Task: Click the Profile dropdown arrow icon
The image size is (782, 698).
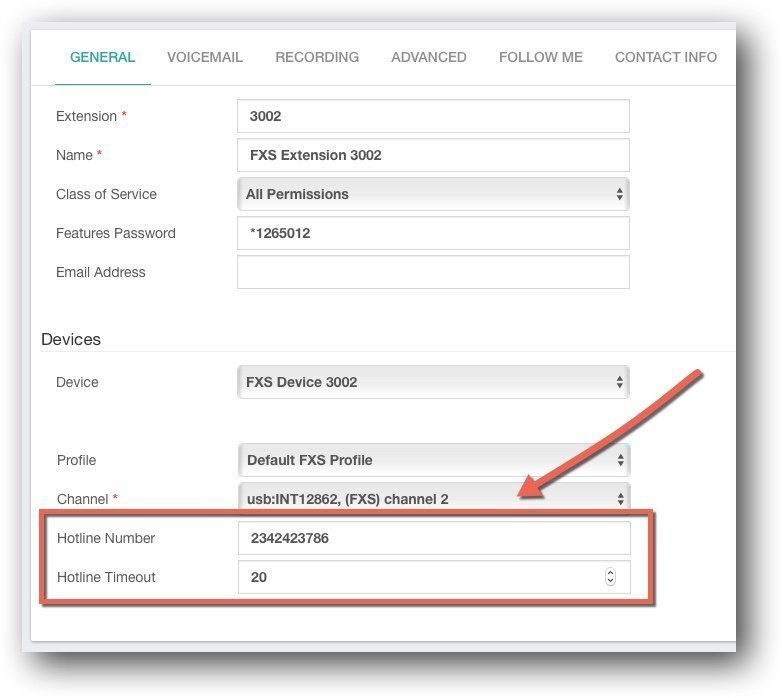Action: 620,460
